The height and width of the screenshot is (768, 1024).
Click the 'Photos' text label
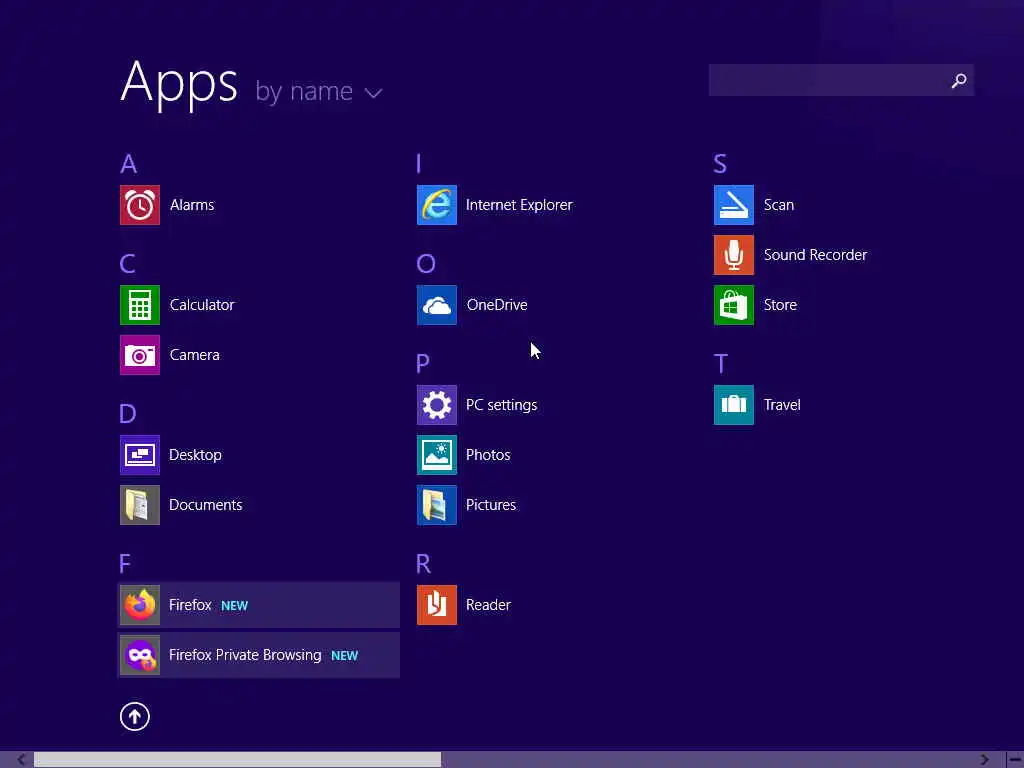[x=488, y=455]
